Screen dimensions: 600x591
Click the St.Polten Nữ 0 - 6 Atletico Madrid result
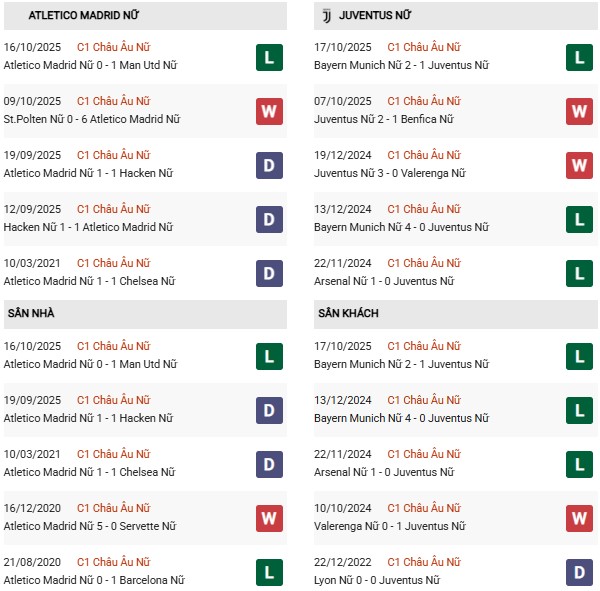tap(91, 120)
